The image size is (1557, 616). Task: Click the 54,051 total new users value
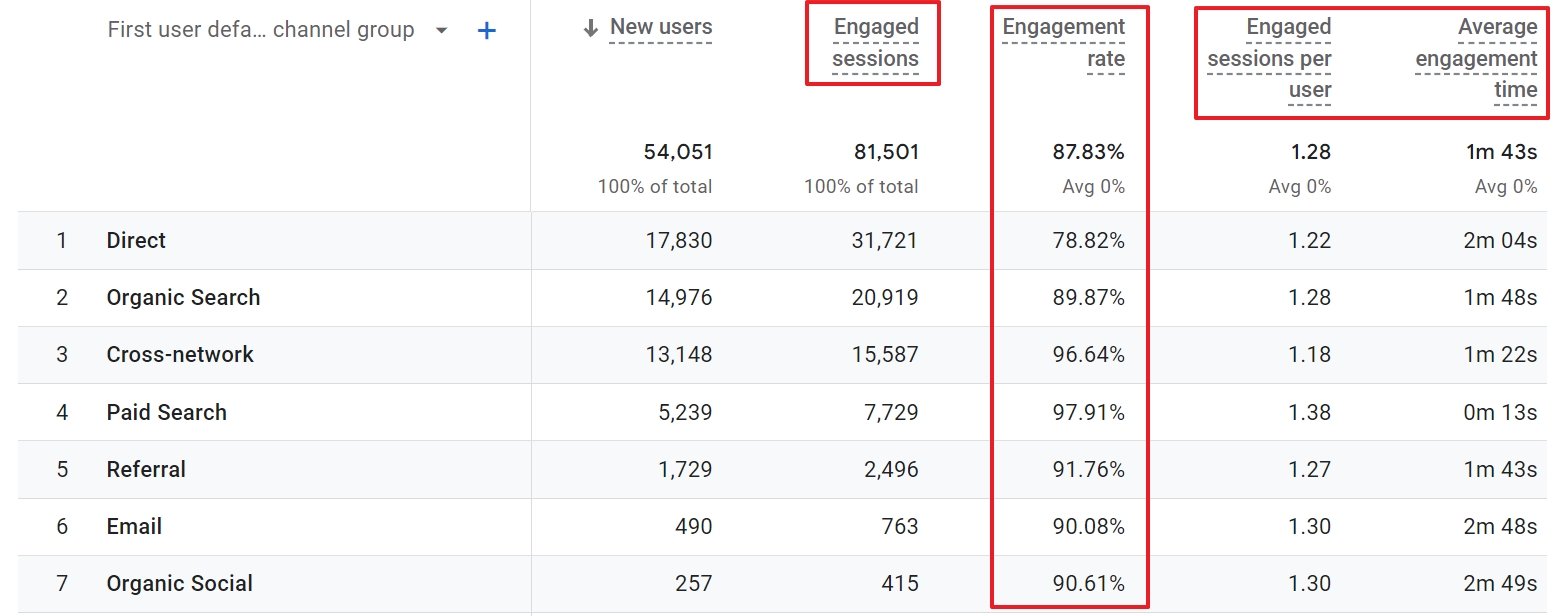click(x=676, y=151)
